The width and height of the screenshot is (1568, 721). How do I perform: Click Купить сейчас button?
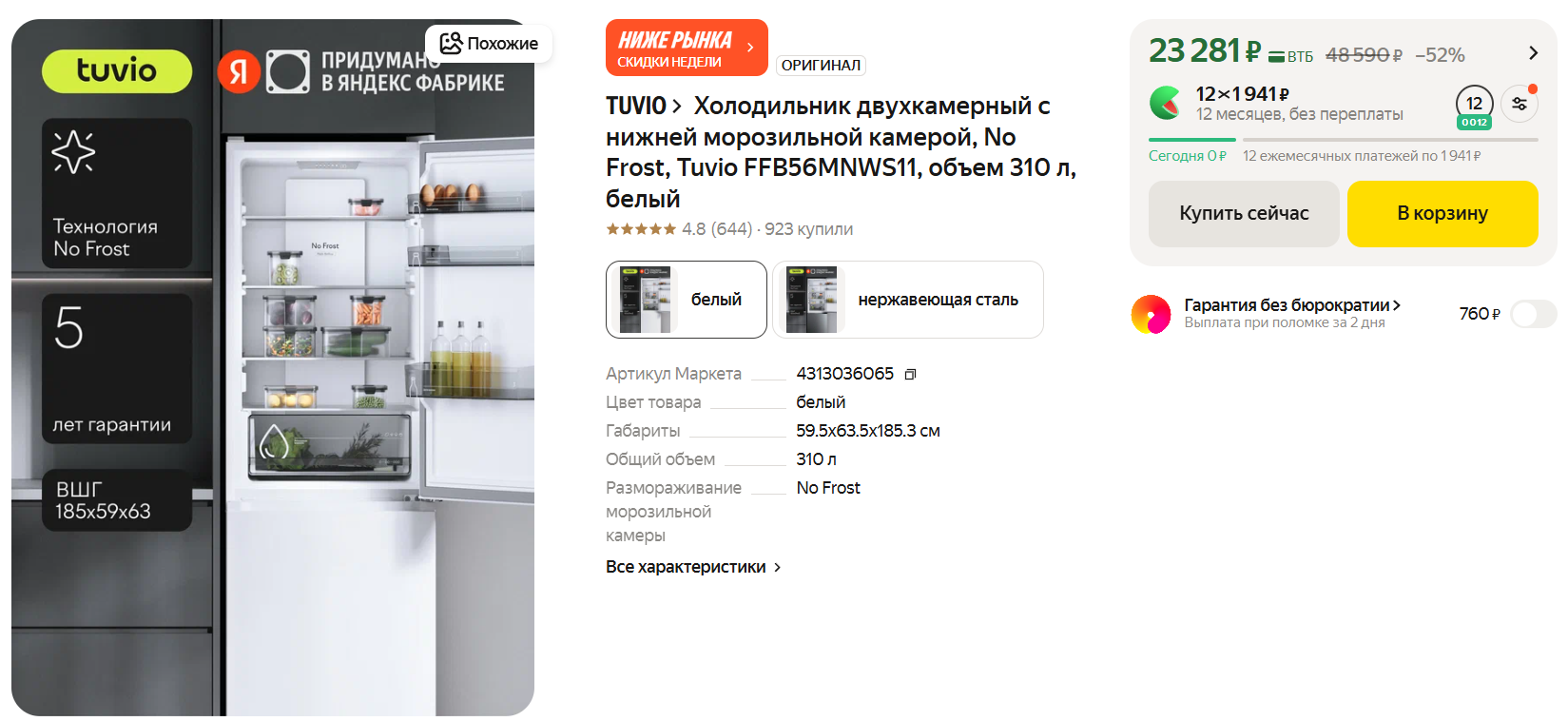(1244, 214)
